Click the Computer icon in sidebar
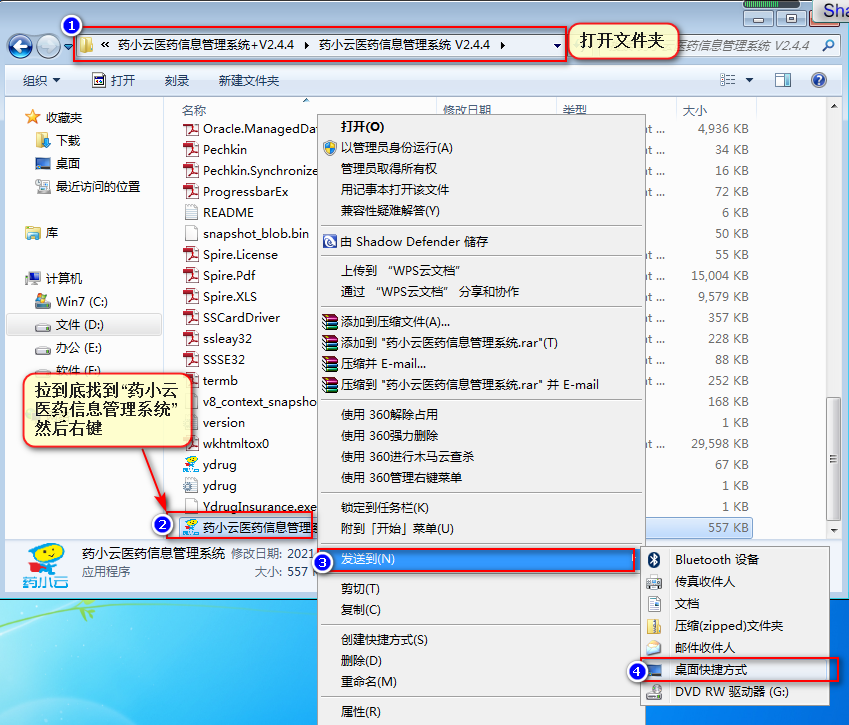Image resolution: width=849 pixels, height=725 pixels. tap(32, 278)
